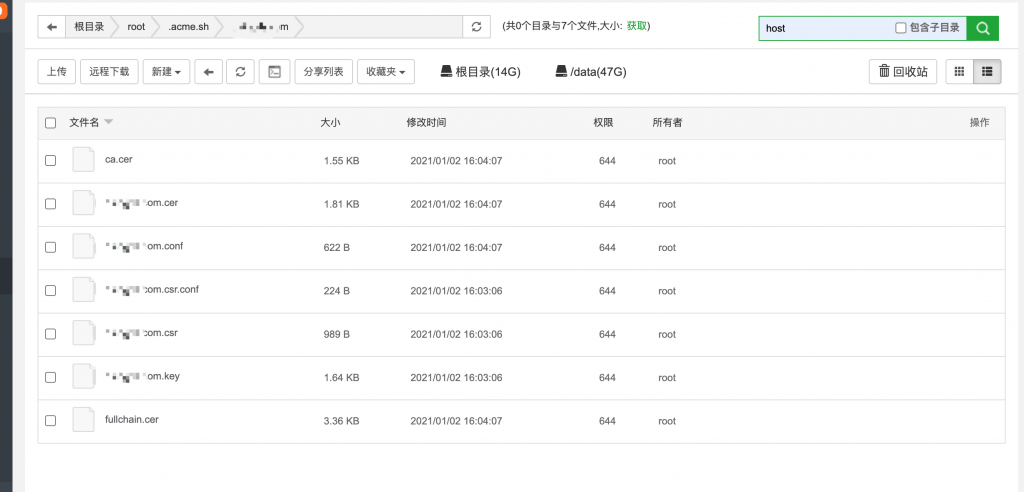
Task: Check the fullchain.cer row checkbox
Action: [50, 421]
